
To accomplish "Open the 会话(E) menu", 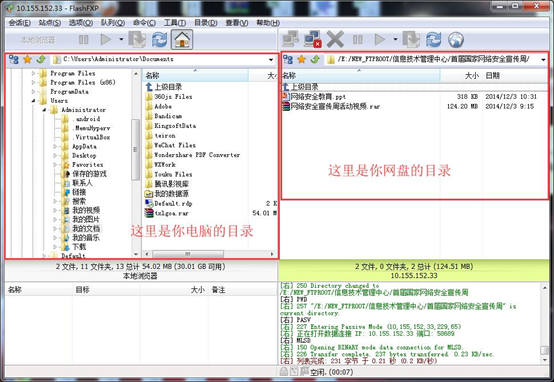I will [19, 23].
